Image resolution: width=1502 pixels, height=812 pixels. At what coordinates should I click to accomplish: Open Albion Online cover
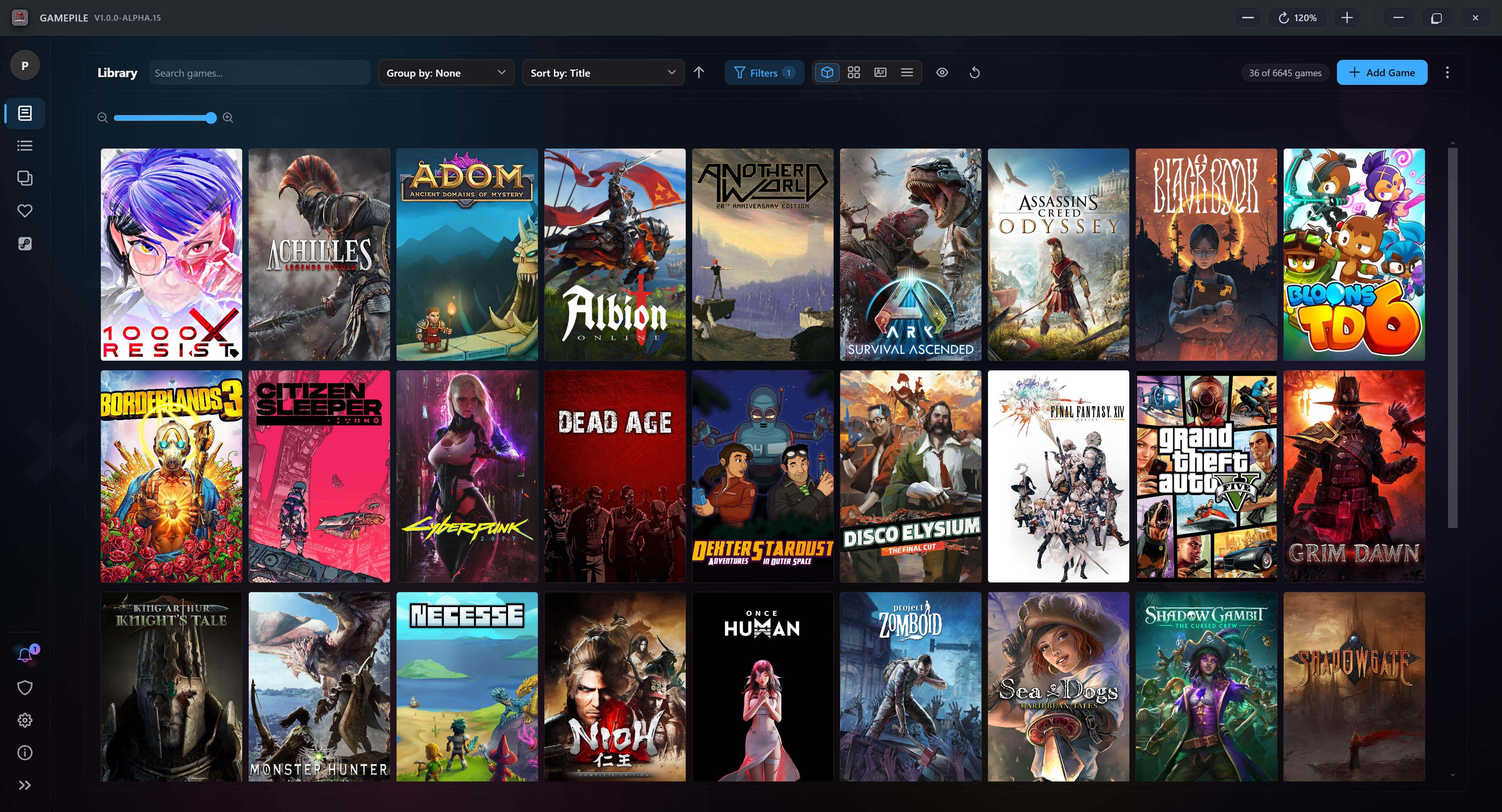coord(615,254)
